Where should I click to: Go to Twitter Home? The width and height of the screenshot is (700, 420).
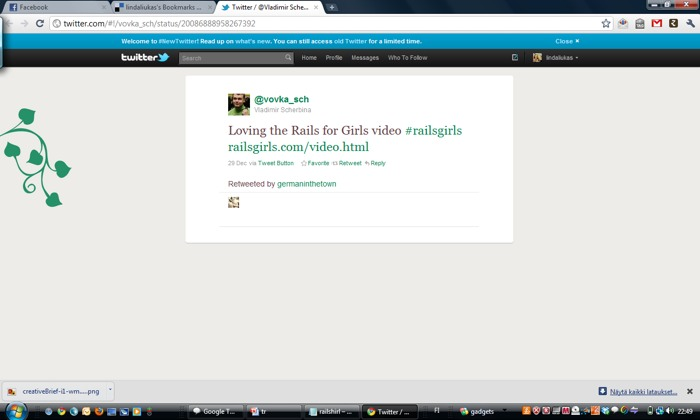(309, 58)
